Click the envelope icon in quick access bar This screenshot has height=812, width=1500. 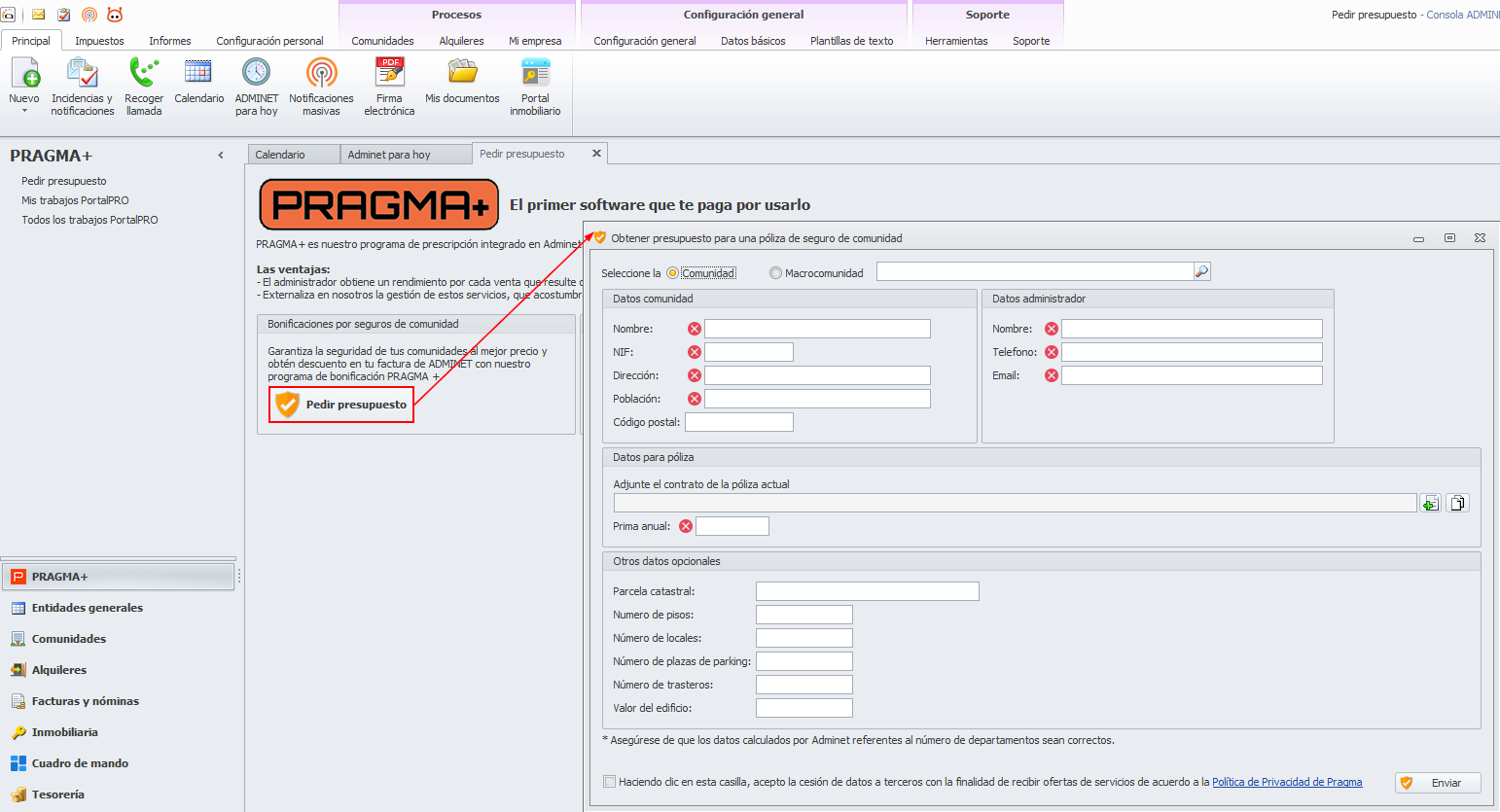click(39, 15)
